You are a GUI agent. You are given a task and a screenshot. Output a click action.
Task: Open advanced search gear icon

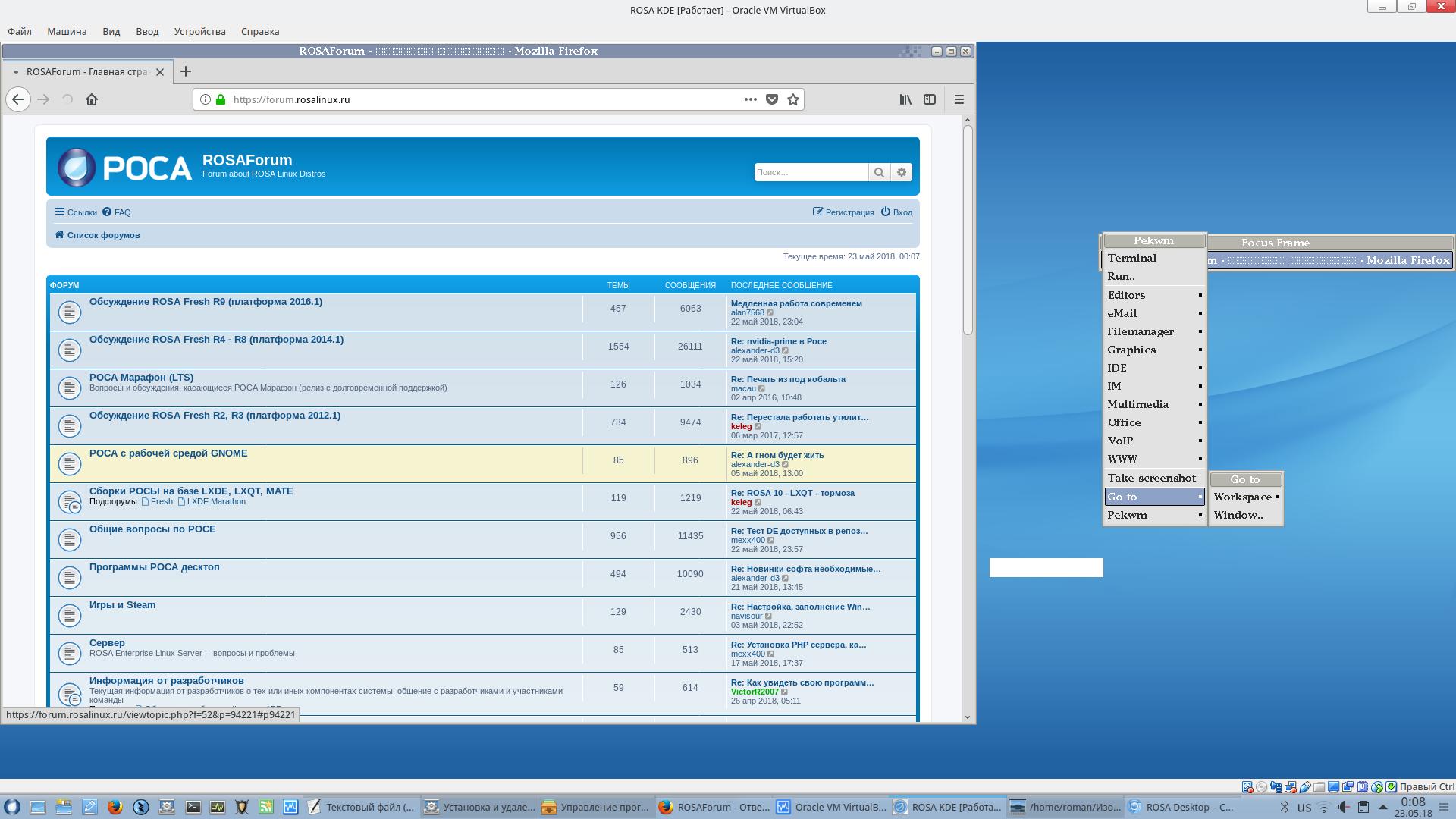tap(902, 172)
